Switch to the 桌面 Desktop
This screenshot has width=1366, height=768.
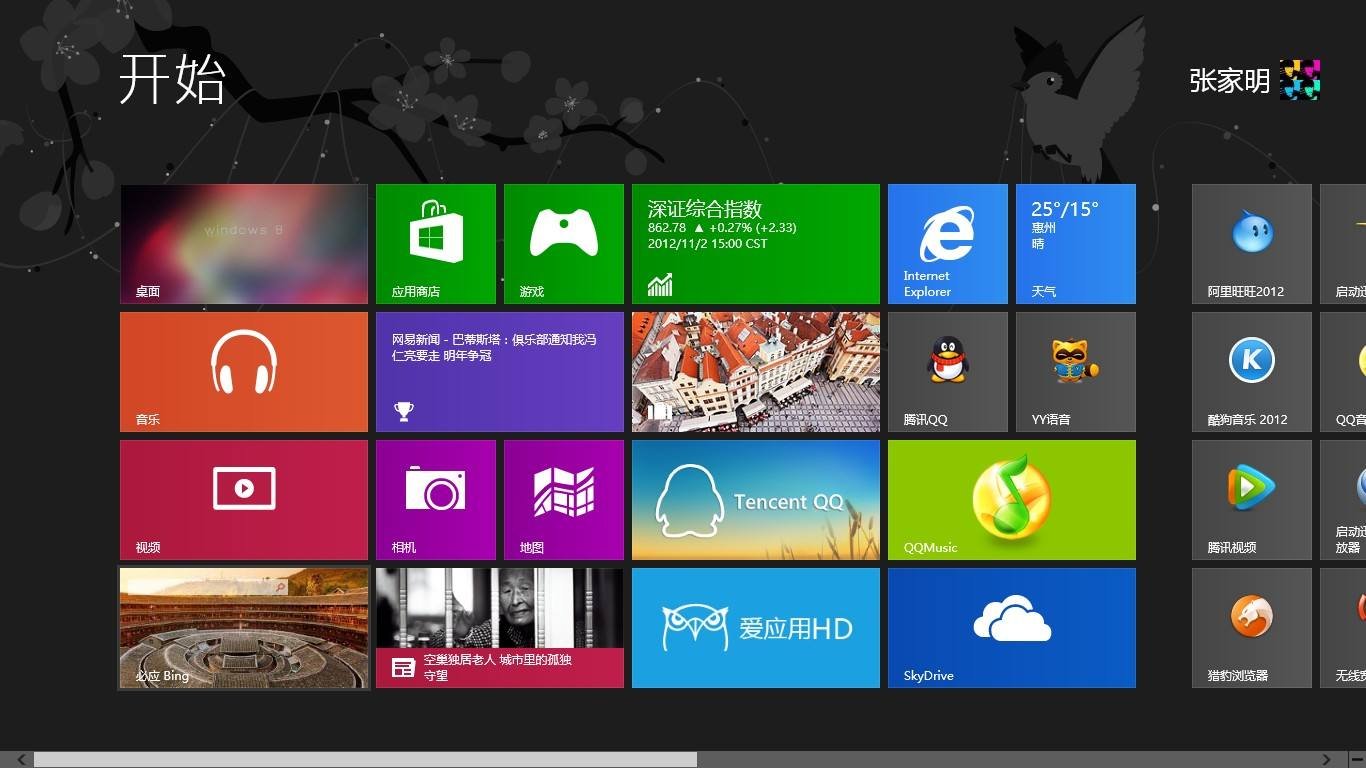[x=243, y=243]
